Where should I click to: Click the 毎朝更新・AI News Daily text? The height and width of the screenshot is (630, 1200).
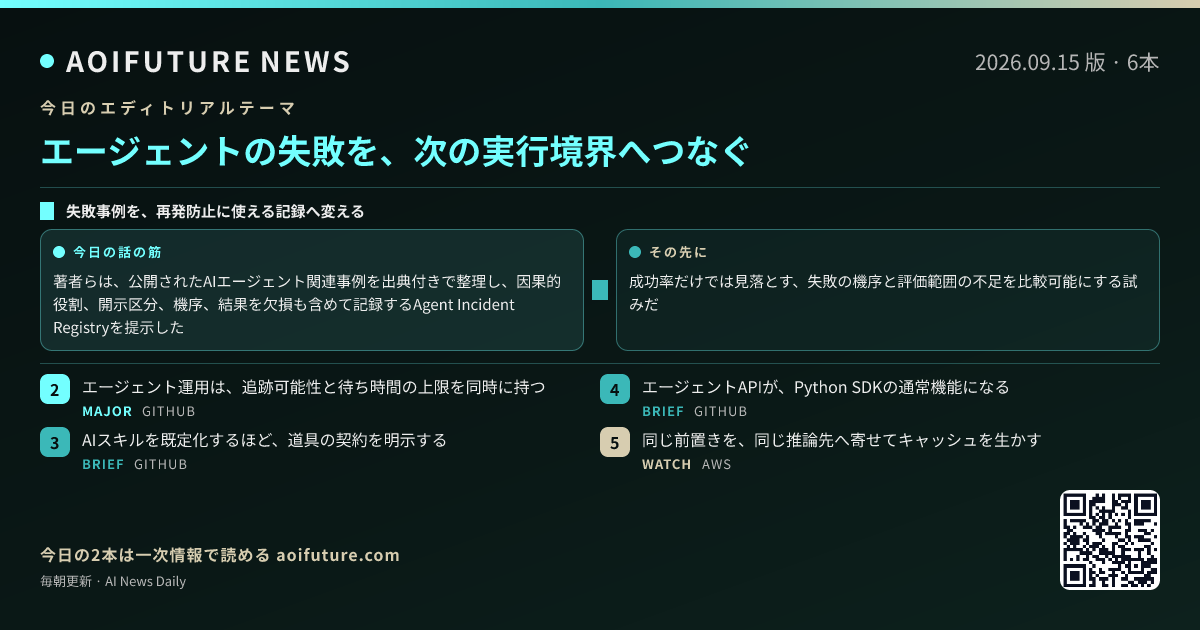tap(113, 581)
